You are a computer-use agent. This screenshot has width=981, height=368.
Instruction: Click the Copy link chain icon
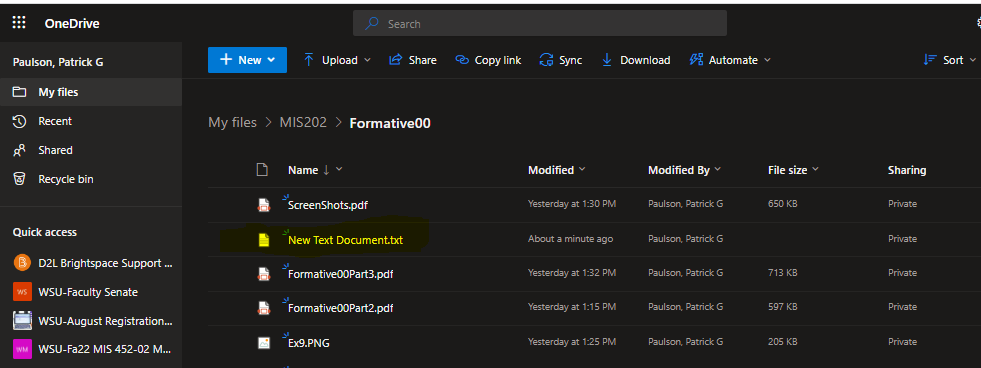click(462, 60)
